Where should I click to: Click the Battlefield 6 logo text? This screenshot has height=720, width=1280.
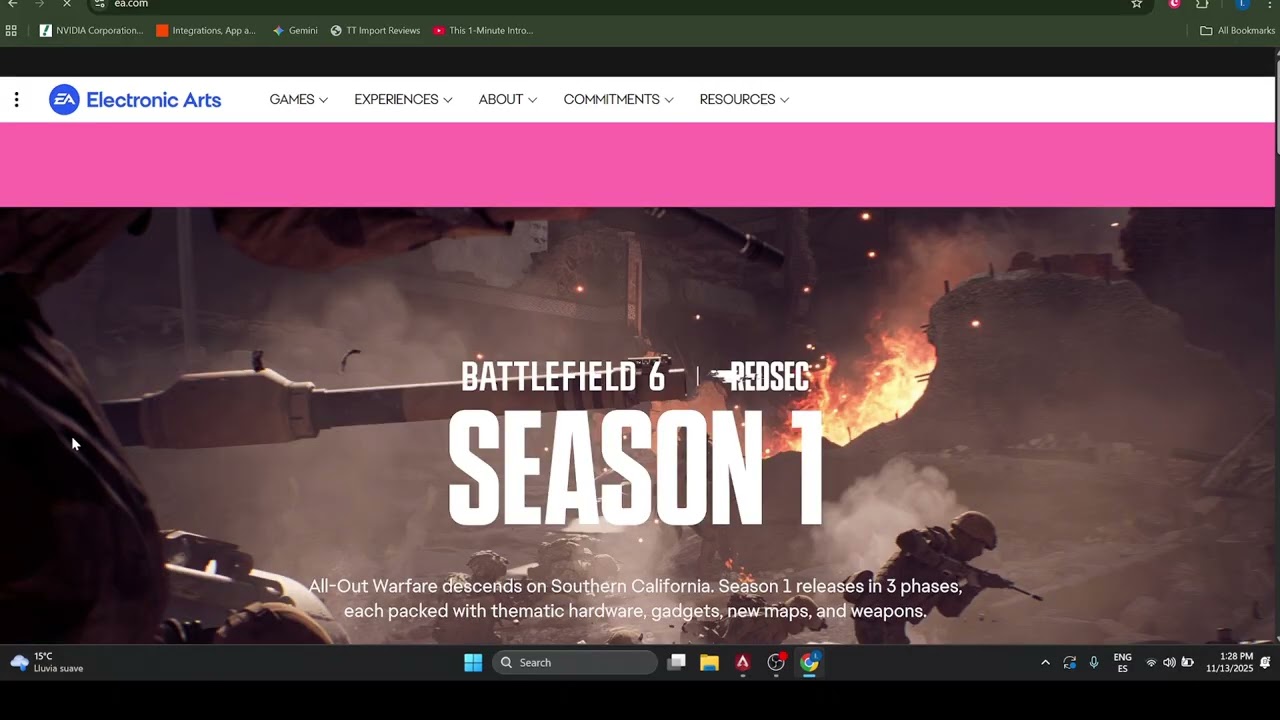click(563, 377)
